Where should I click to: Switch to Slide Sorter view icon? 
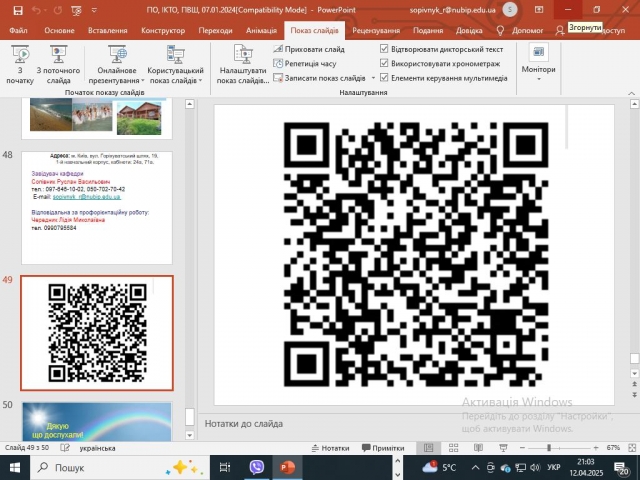pos(453,448)
